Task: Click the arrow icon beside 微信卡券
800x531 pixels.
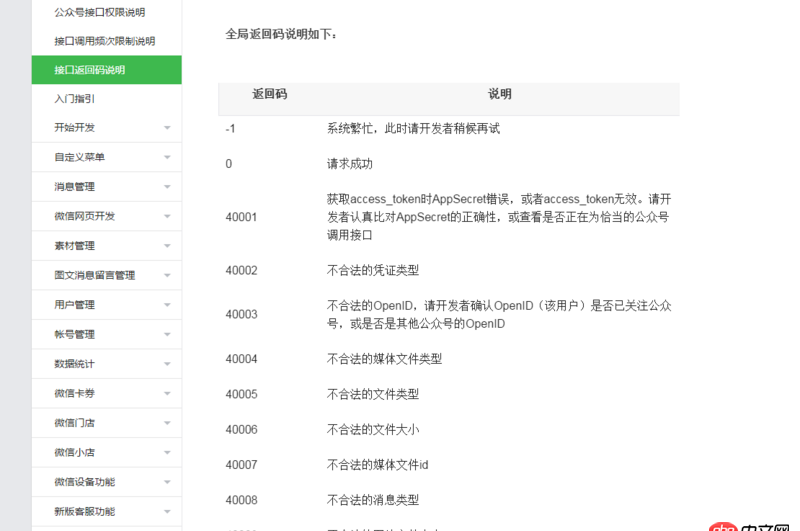Action: click(167, 393)
